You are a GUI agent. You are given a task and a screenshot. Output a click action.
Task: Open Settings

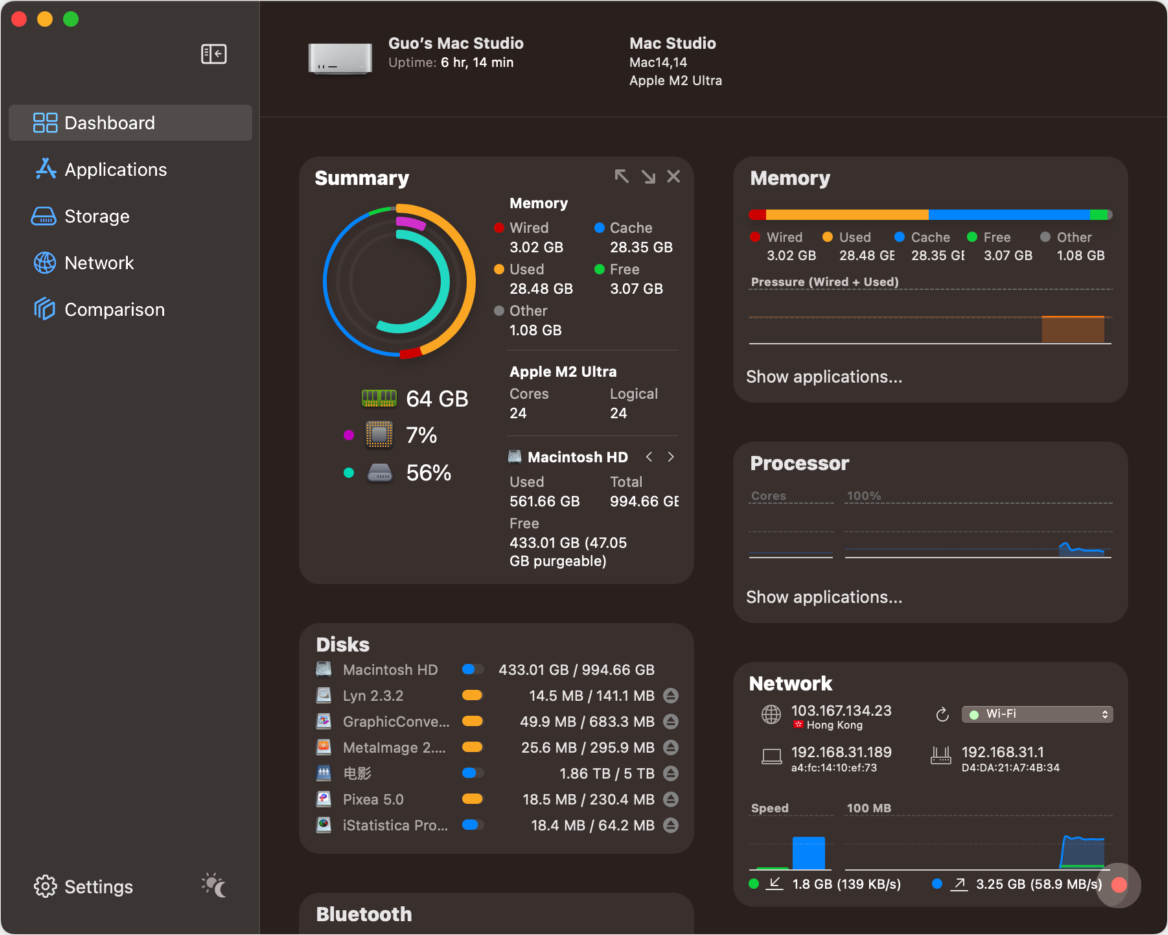point(83,887)
